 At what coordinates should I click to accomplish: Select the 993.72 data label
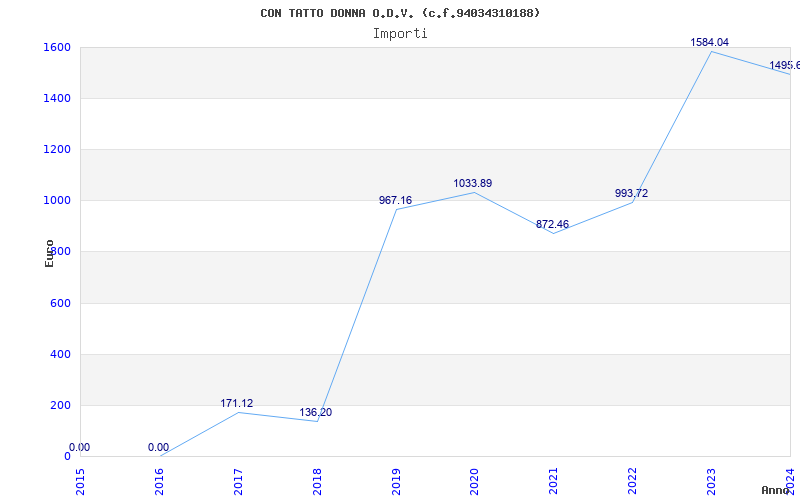point(631,193)
